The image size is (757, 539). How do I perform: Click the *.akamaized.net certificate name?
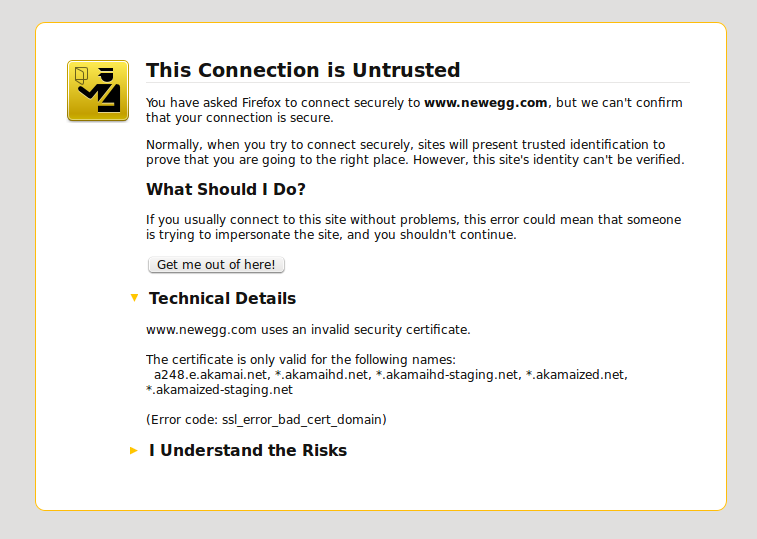coord(575,375)
